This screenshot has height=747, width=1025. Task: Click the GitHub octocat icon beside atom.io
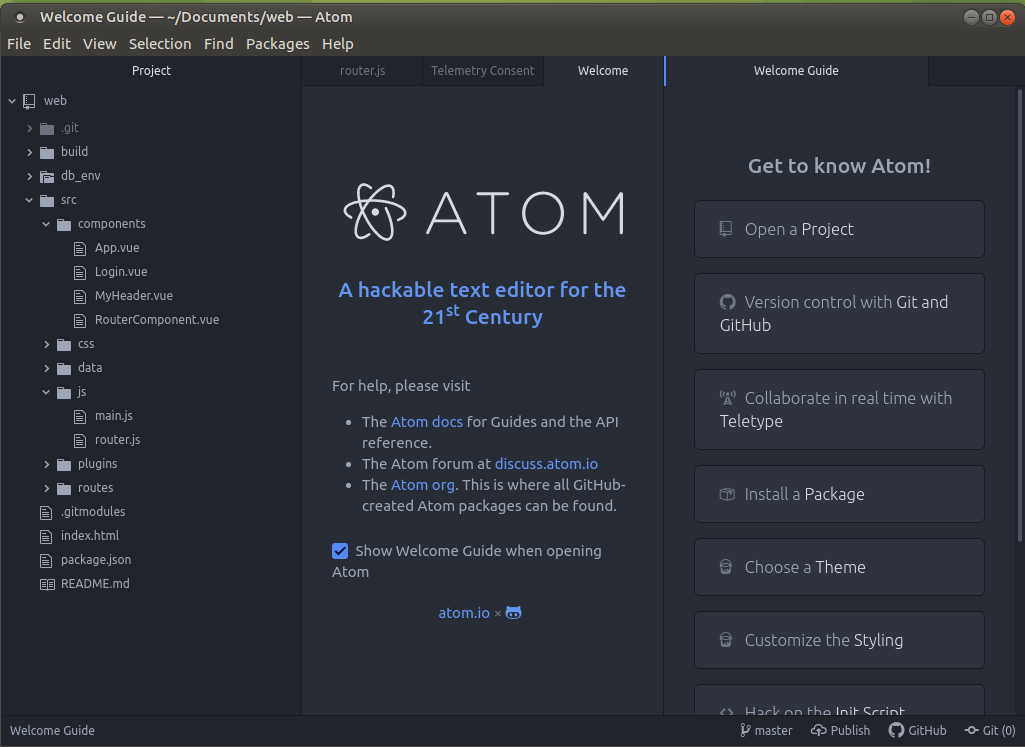(x=514, y=612)
